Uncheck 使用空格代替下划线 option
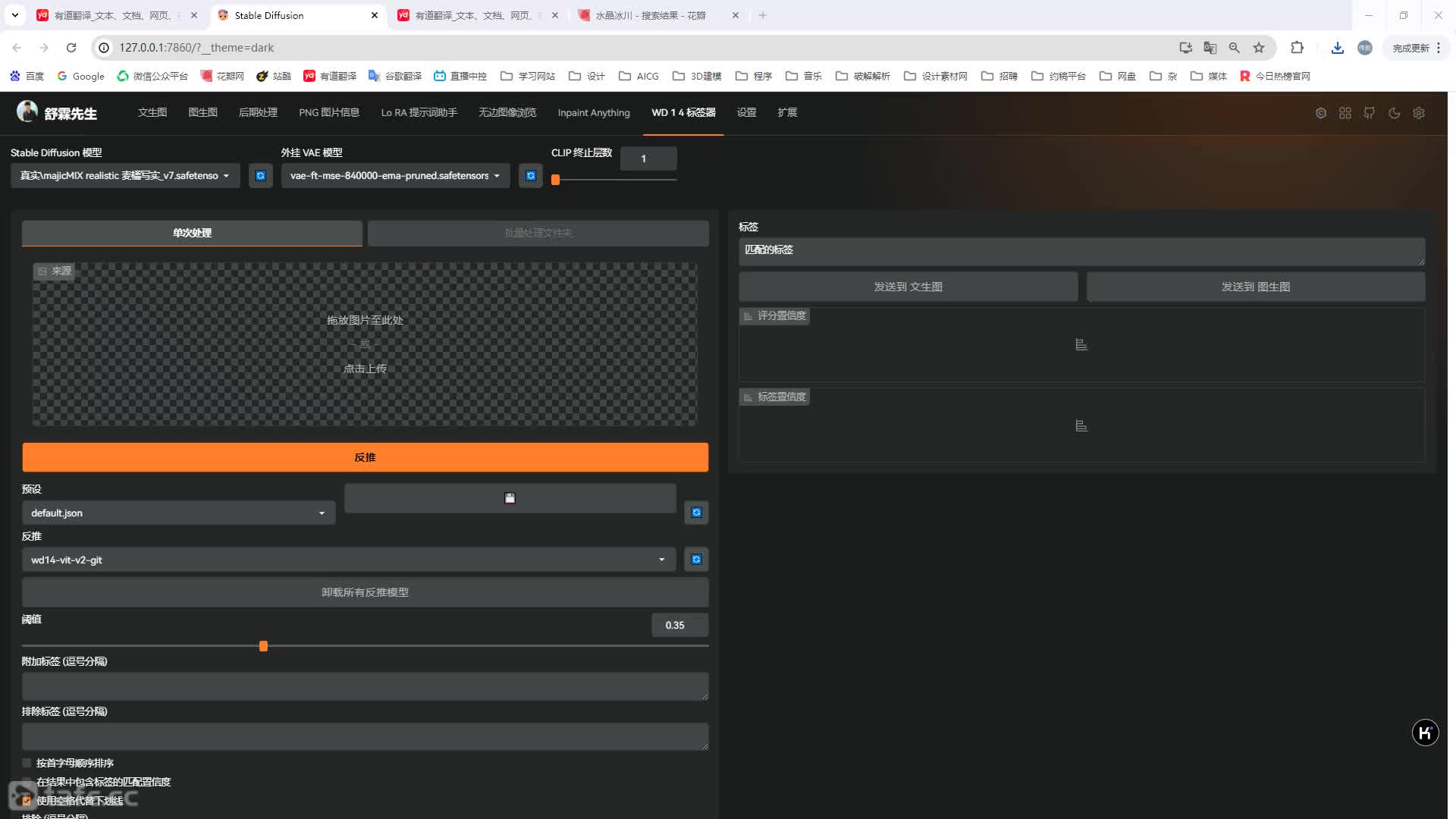The width and height of the screenshot is (1456, 819). click(27, 801)
